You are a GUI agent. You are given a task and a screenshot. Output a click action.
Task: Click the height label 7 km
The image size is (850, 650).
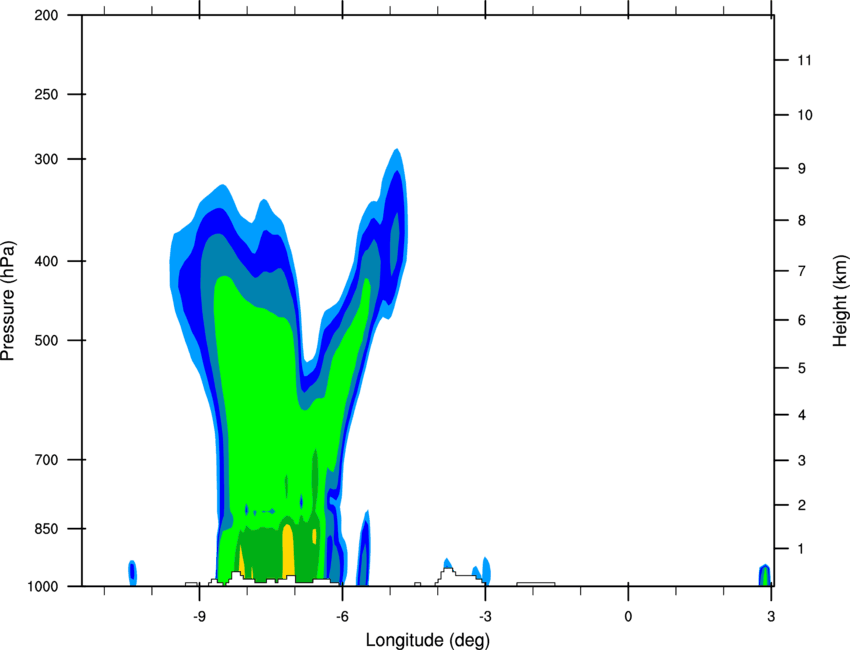click(x=802, y=271)
